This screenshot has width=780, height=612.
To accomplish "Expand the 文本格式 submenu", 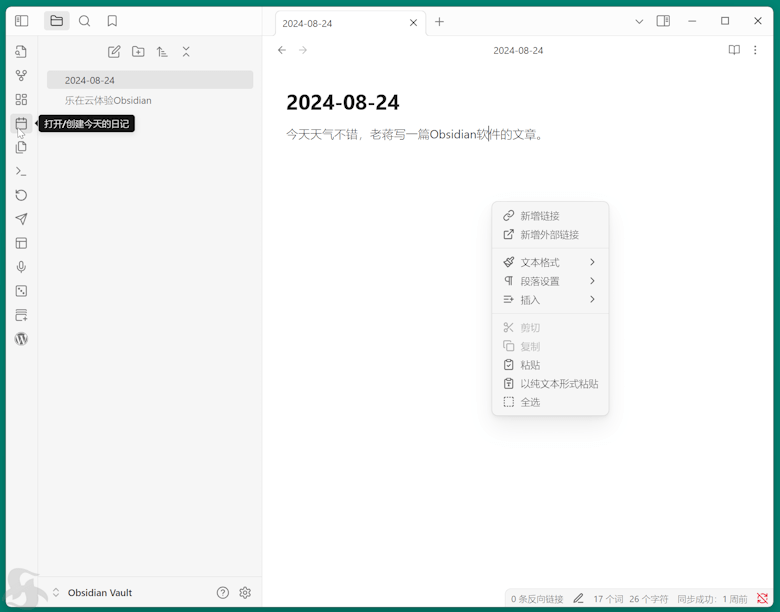I will pyautogui.click(x=550, y=262).
